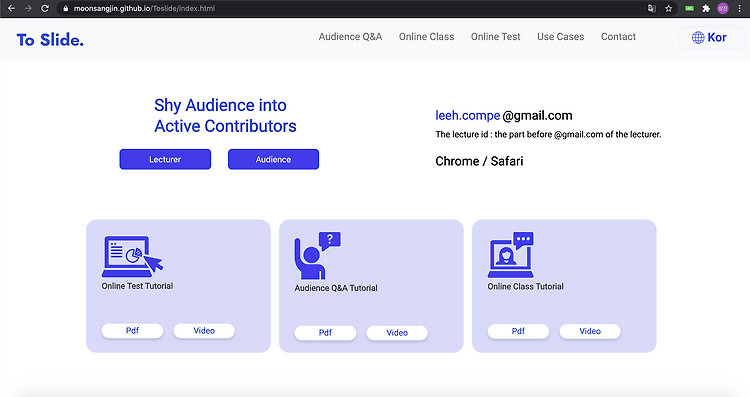Click the To Slide. logo
Screen dimensions: 750x397
pyautogui.click(x=50, y=40)
